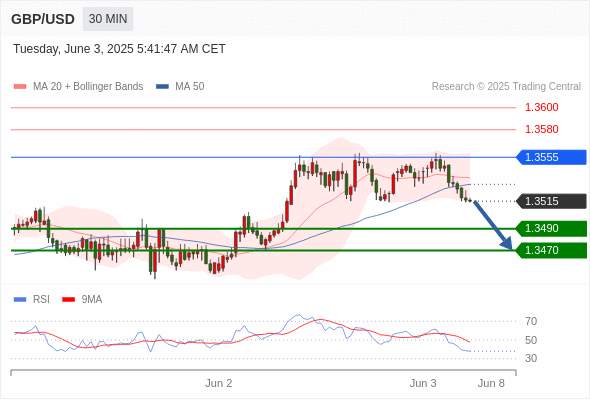Click the black 1.3515 current price tag
The height and width of the screenshot is (400, 590).
[552, 201]
